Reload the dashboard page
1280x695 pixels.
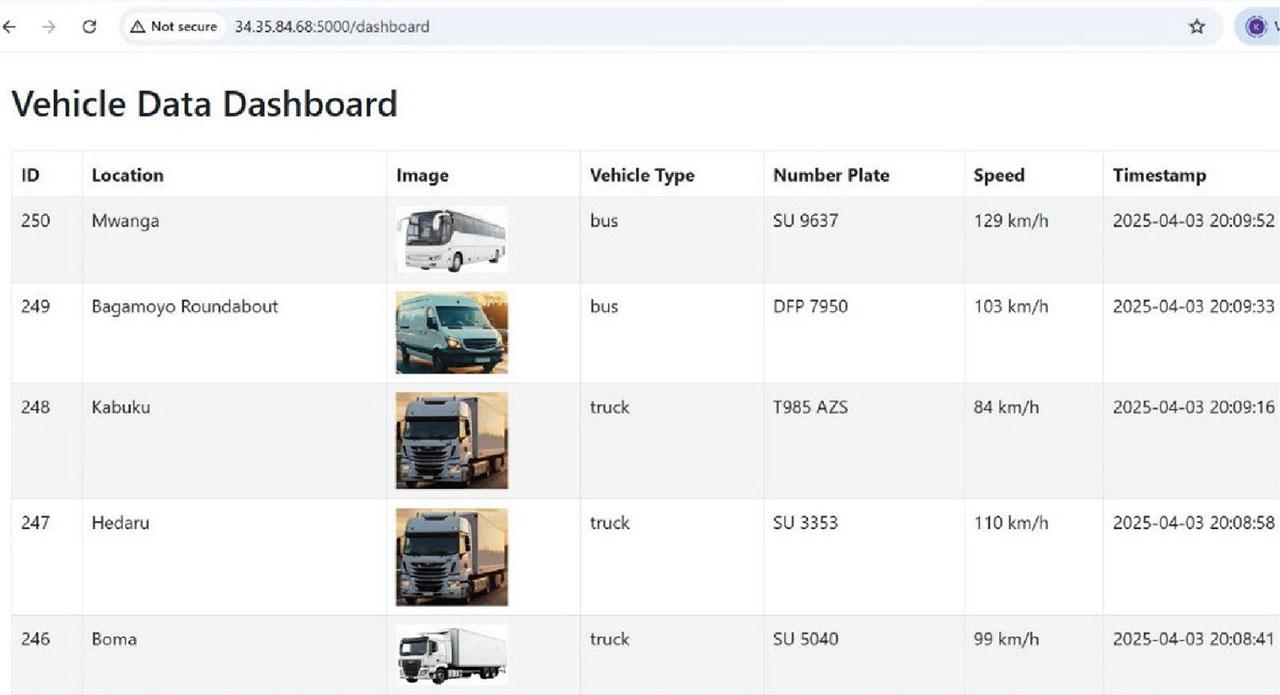[89, 27]
